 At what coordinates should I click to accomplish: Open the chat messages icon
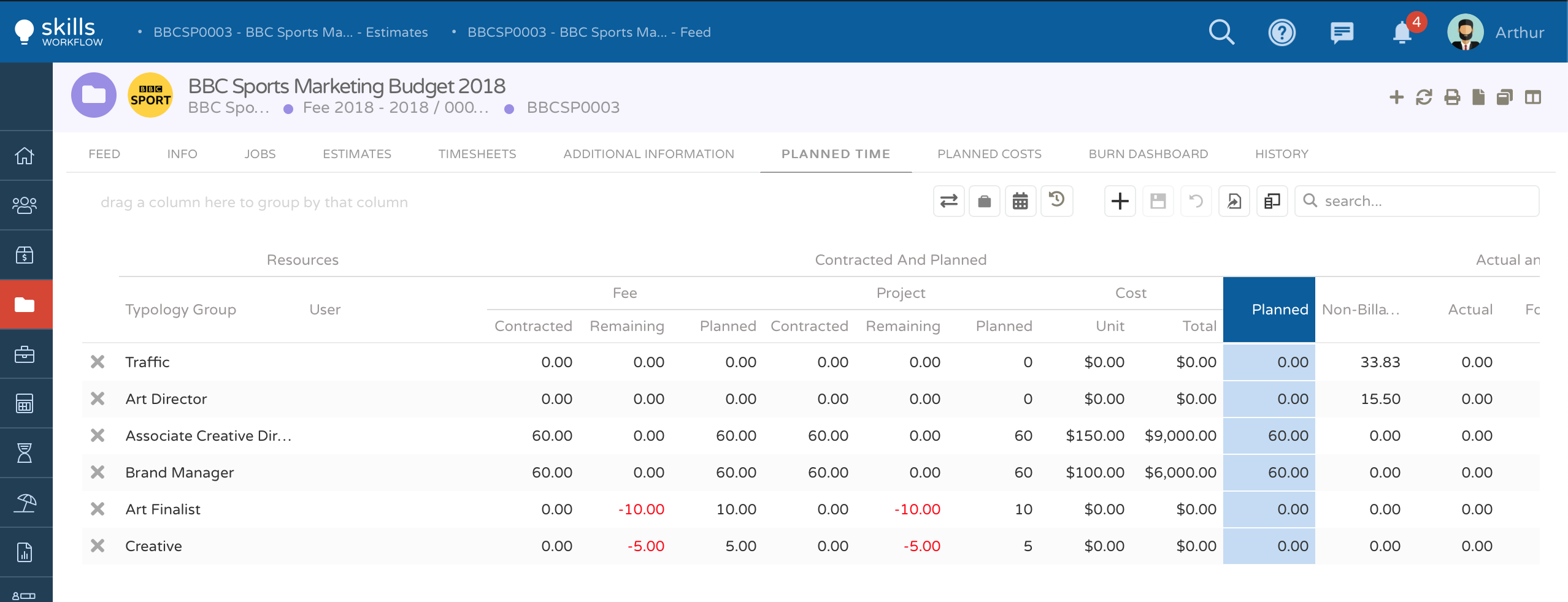[1342, 32]
